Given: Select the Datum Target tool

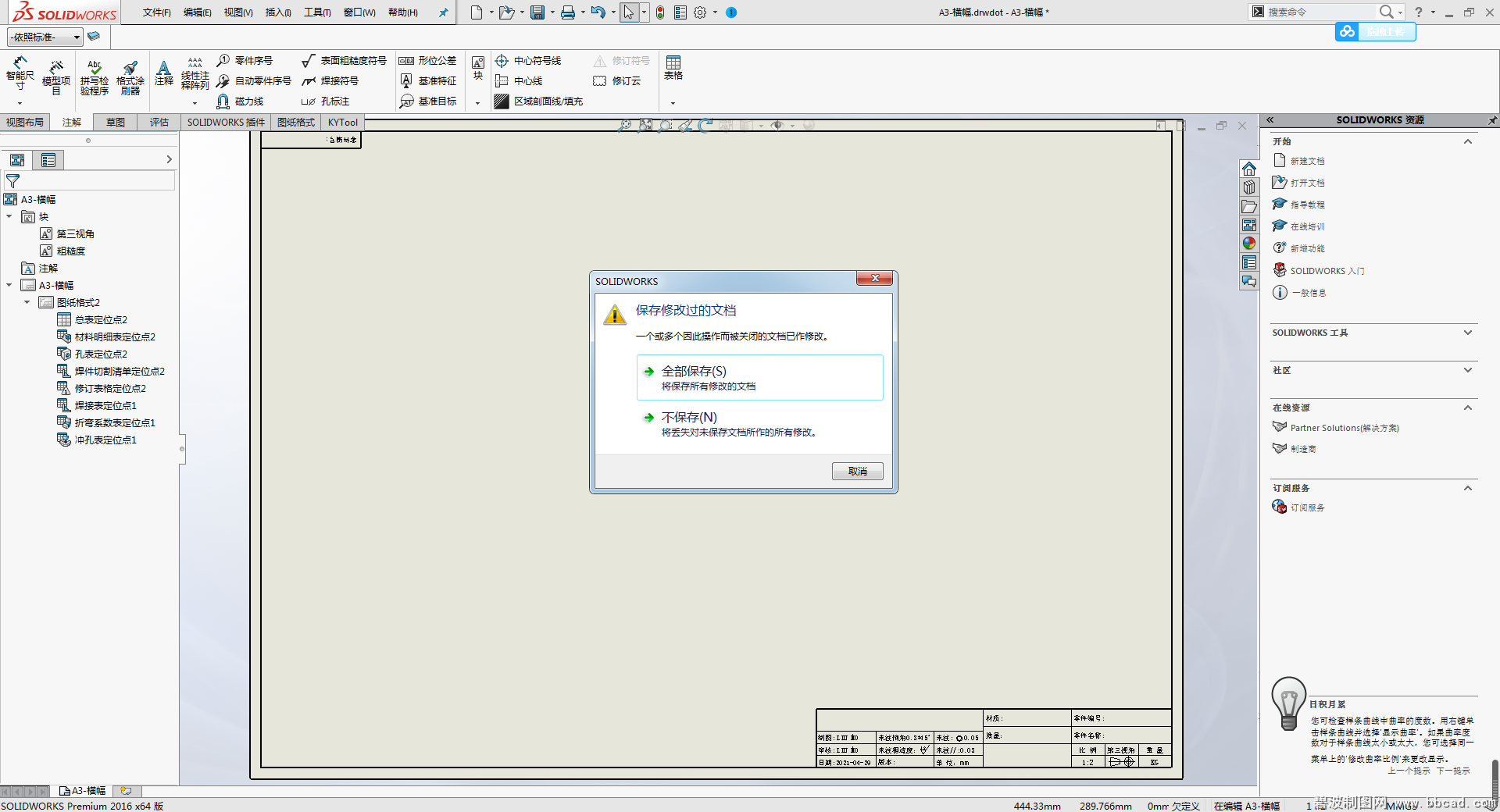Looking at the screenshot, I should (427, 101).
